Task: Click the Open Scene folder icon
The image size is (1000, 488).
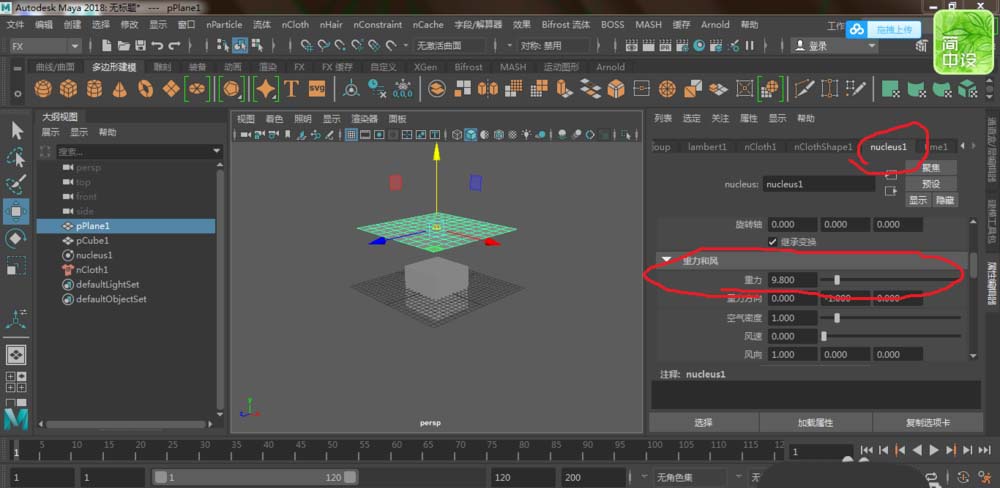Action: 124,45
